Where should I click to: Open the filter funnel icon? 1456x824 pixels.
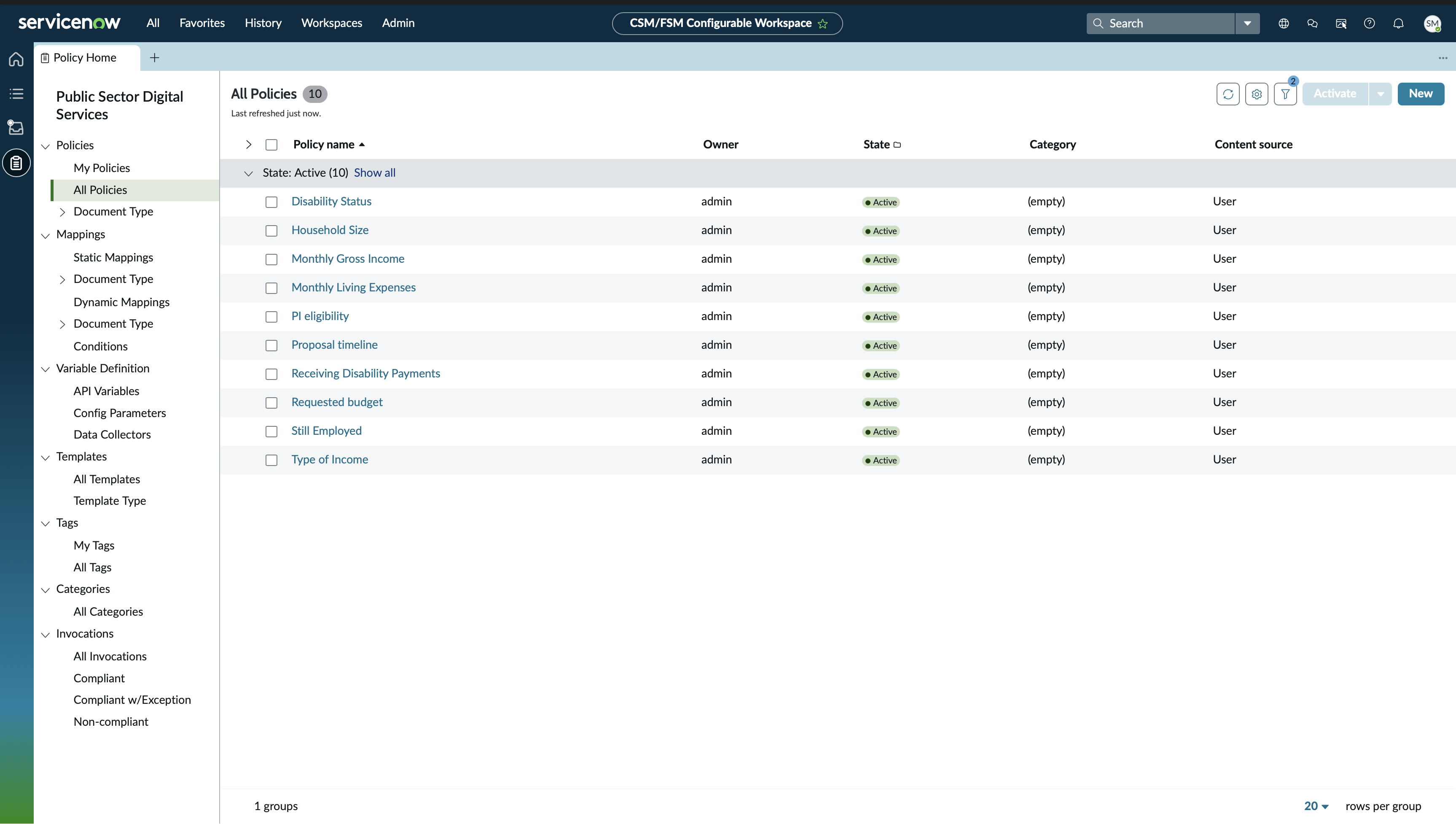coord(1285,94)
